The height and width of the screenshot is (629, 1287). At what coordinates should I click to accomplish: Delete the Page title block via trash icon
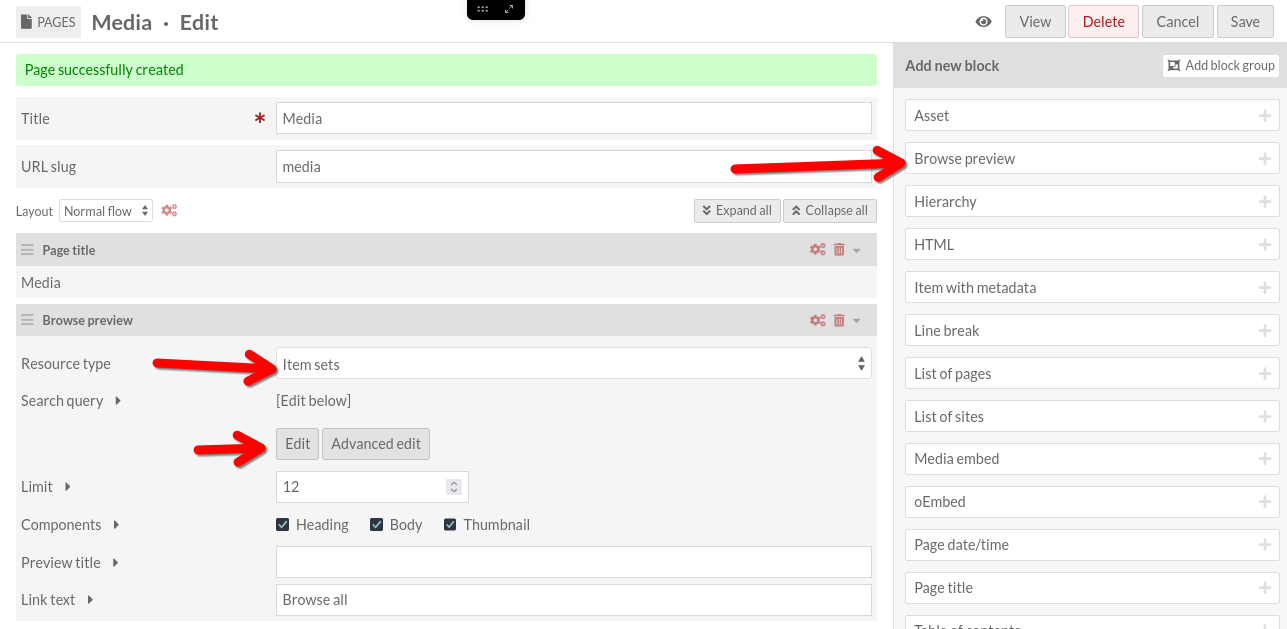point(839,250)
